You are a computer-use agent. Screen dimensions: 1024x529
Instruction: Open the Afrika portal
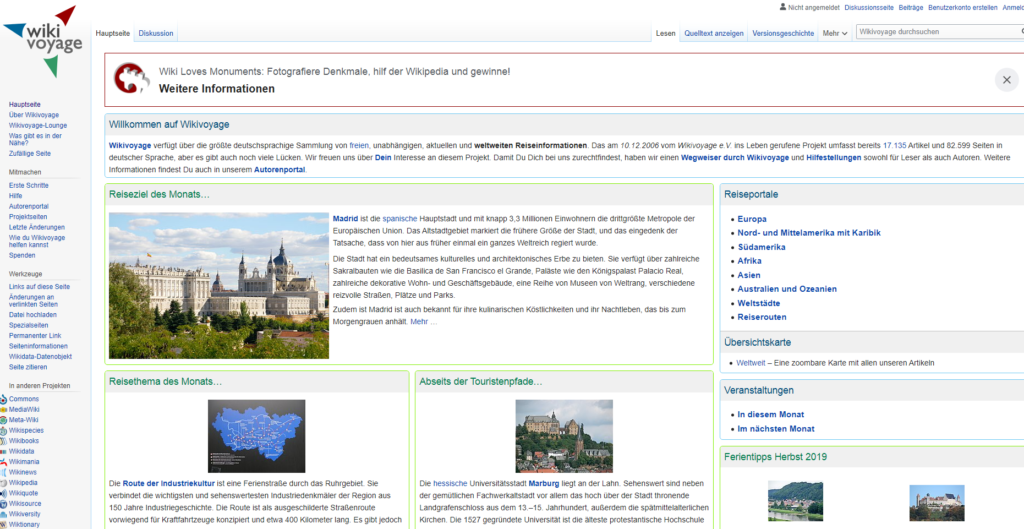[x=750, y=261]
